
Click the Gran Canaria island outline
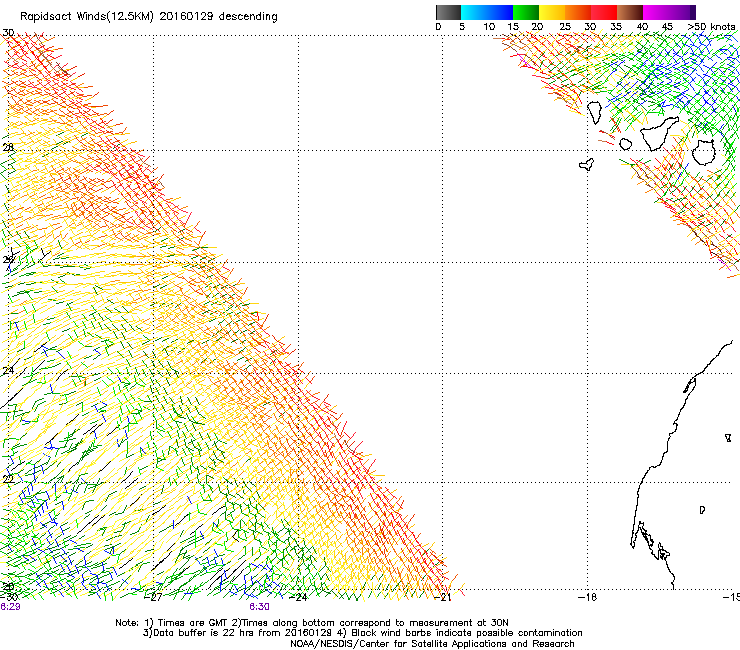coord(704,152)
